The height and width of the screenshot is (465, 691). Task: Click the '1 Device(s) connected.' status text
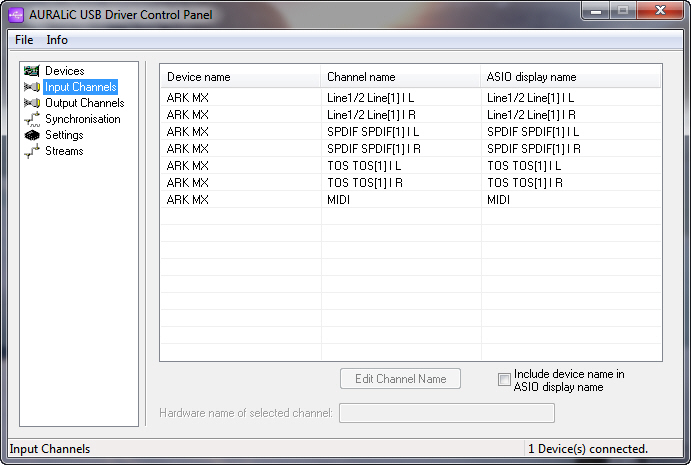coord(588,449)
